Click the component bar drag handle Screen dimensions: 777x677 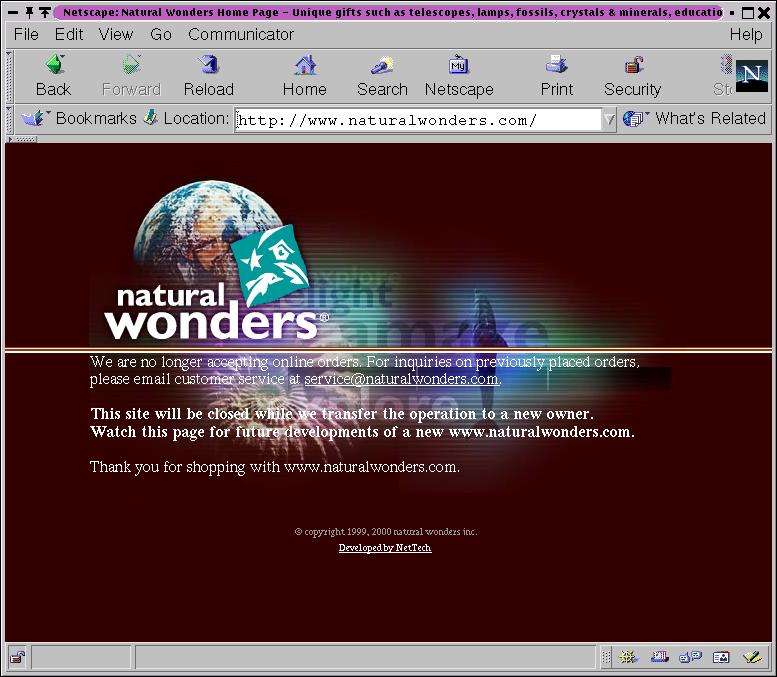coord(606,658)
